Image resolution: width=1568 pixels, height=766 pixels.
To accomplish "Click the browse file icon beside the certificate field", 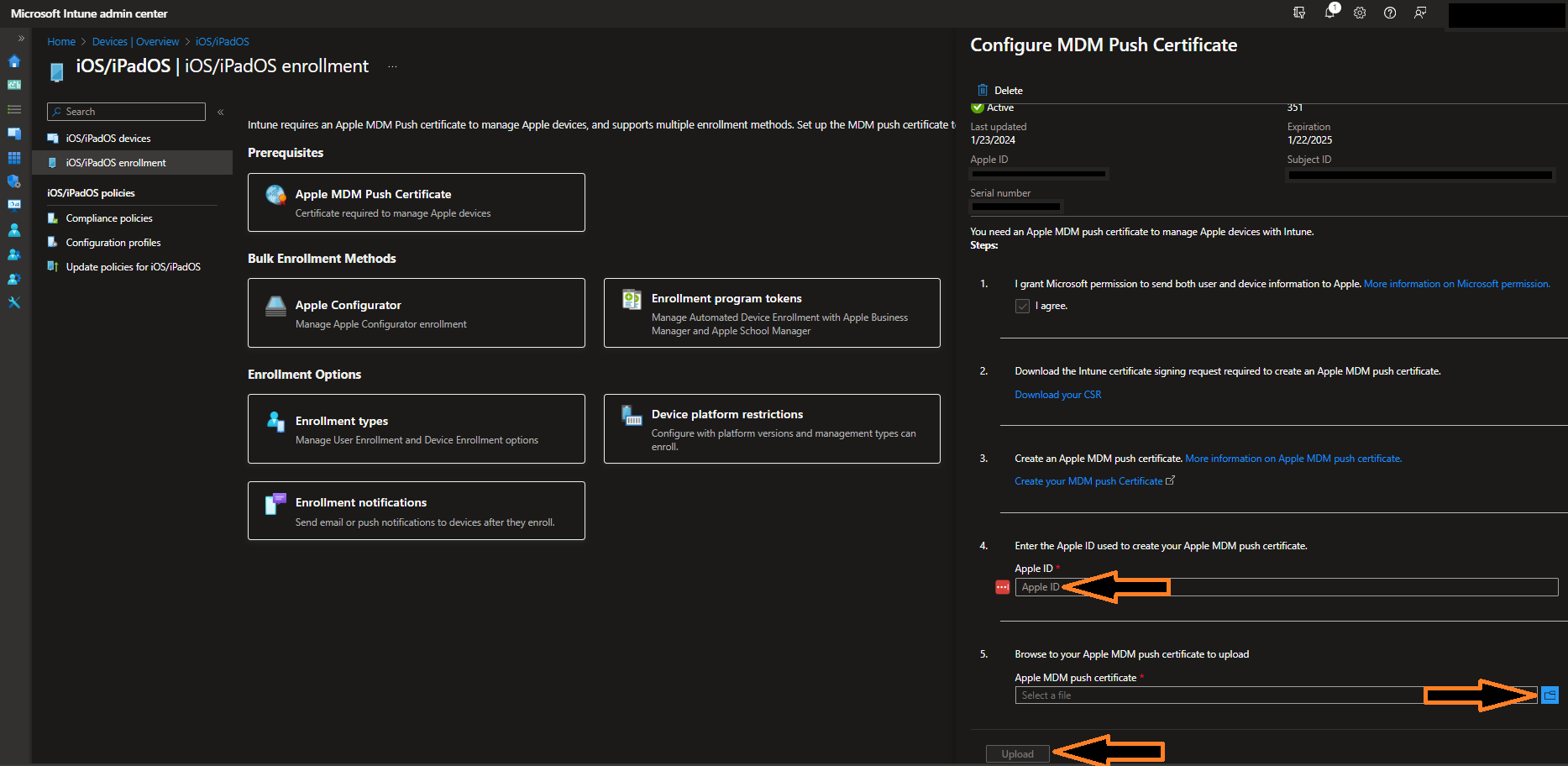I will (x=1550, y=695).
